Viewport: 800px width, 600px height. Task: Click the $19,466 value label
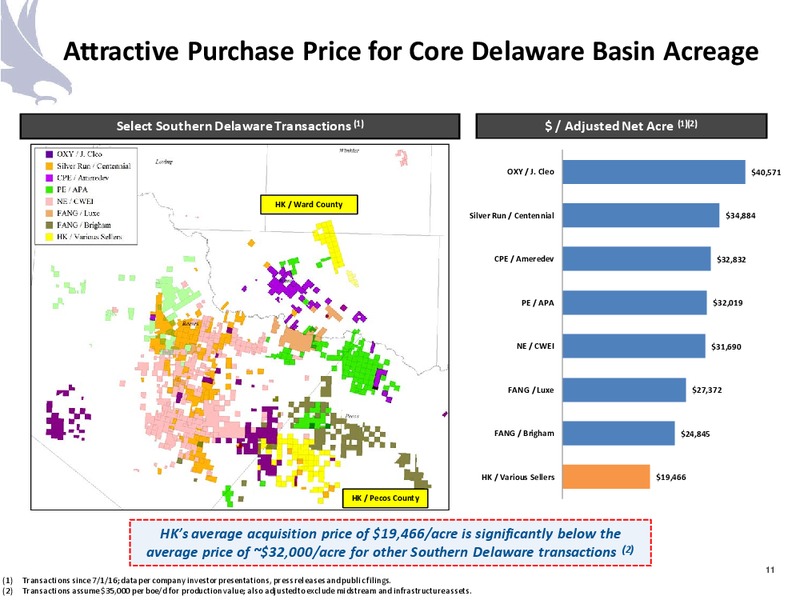[671, 477]
